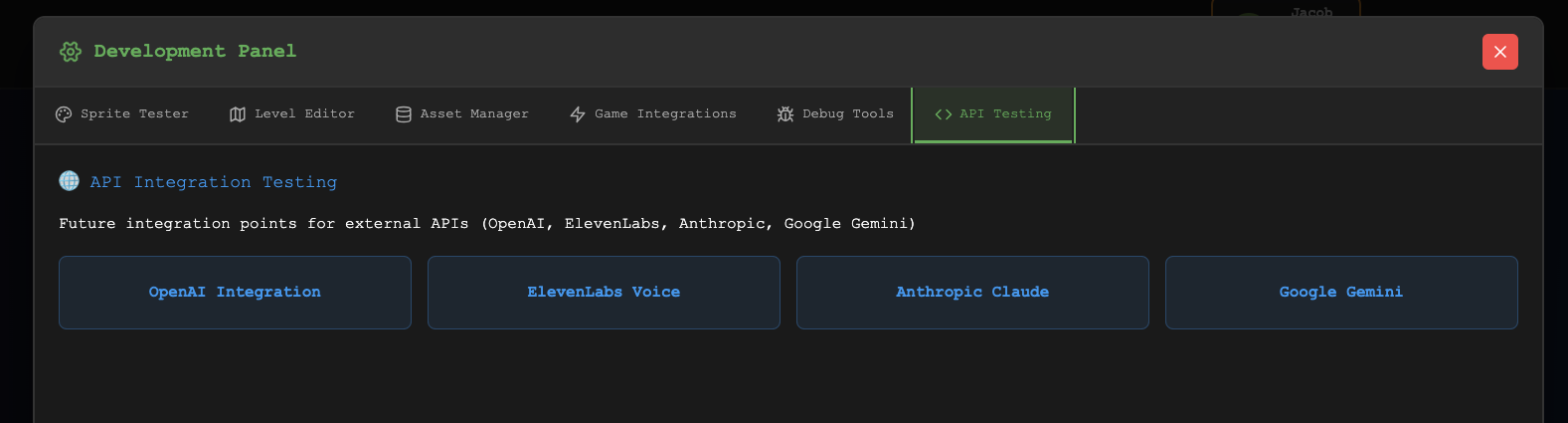Click the database icon for Asset Manager
Screen dimensions: 1568x423
pyautogui.click(x=404, y=114)
